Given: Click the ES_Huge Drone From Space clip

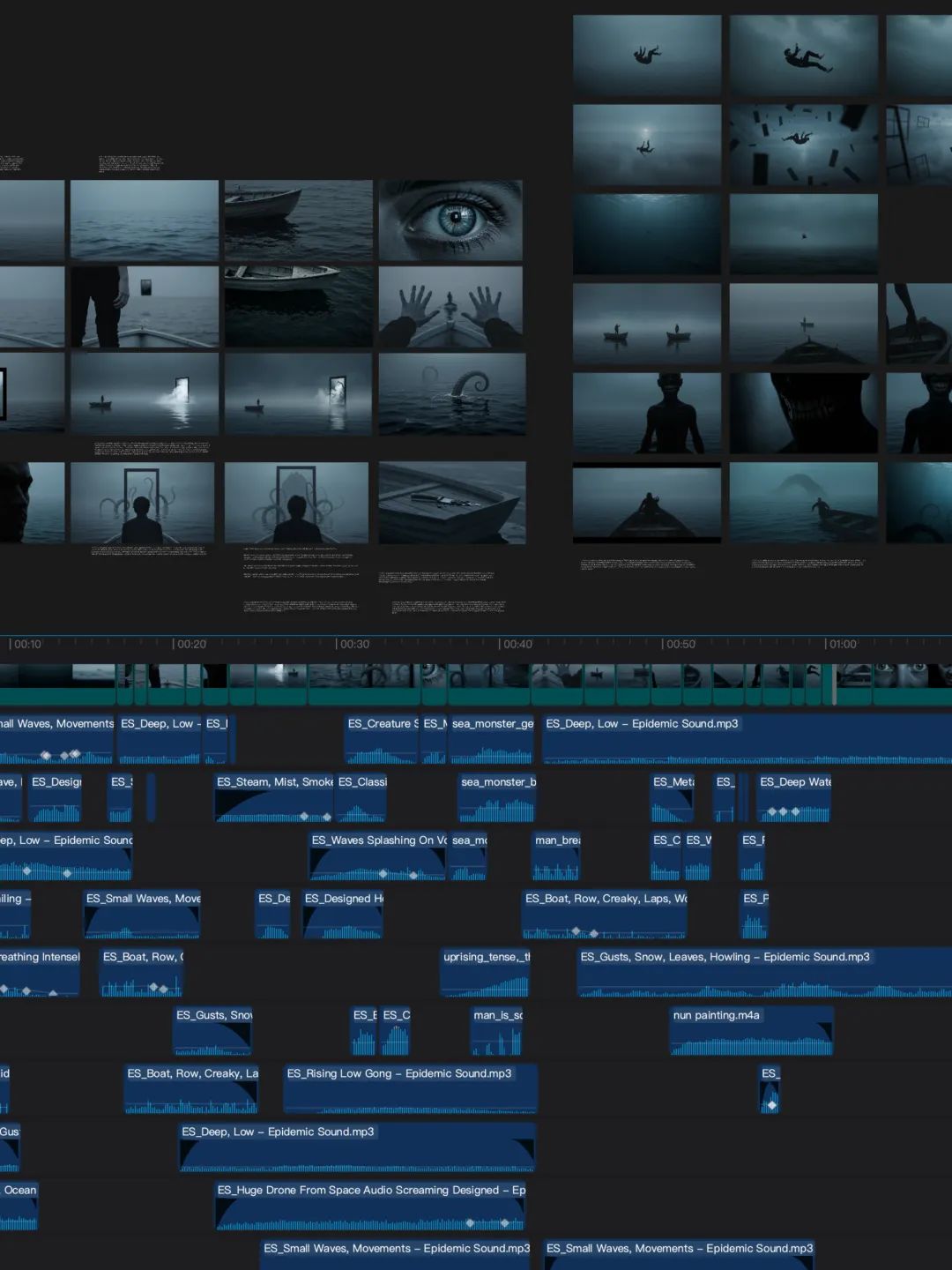Looking at the screenshot, I should click(x=370, y=1206).
